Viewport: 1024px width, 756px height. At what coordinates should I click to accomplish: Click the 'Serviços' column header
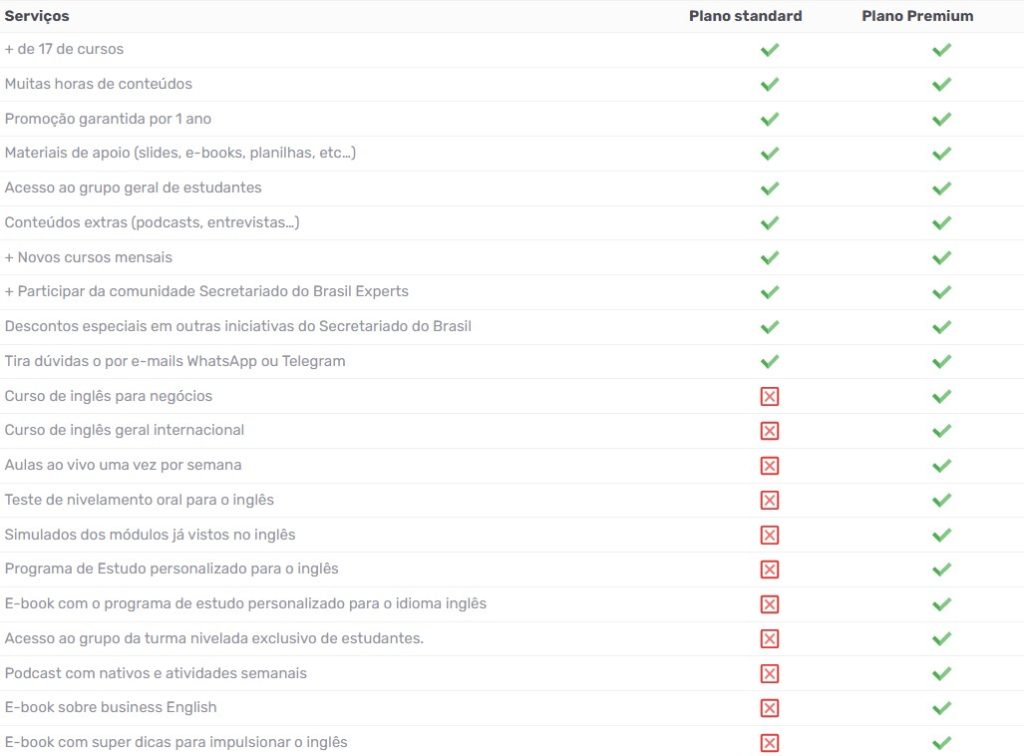click(37, 16)
